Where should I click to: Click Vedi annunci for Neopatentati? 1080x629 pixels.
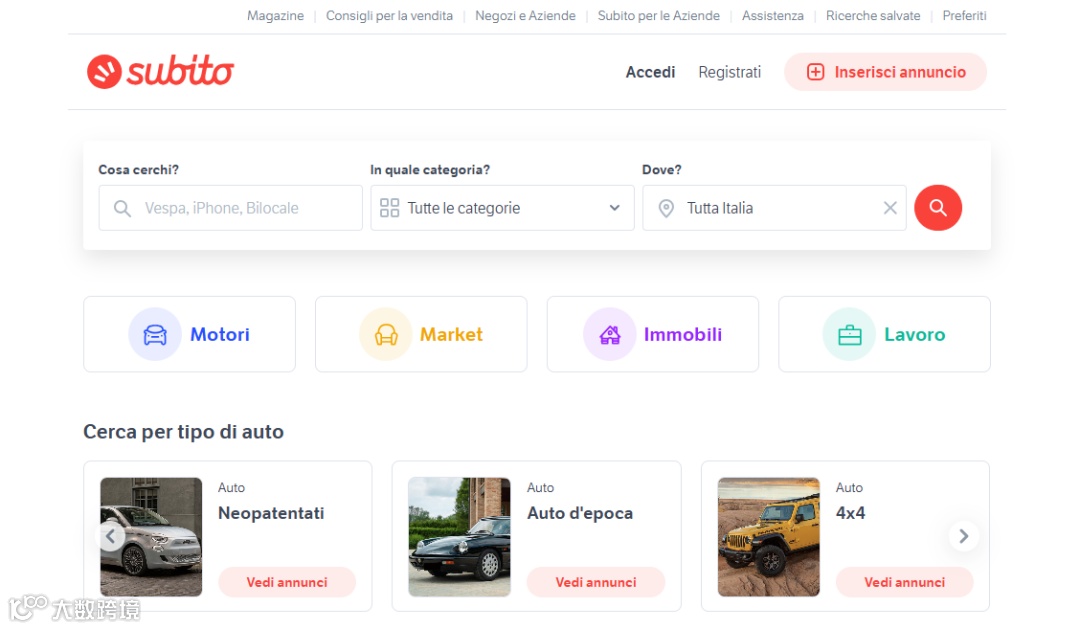tap(287, 582)
